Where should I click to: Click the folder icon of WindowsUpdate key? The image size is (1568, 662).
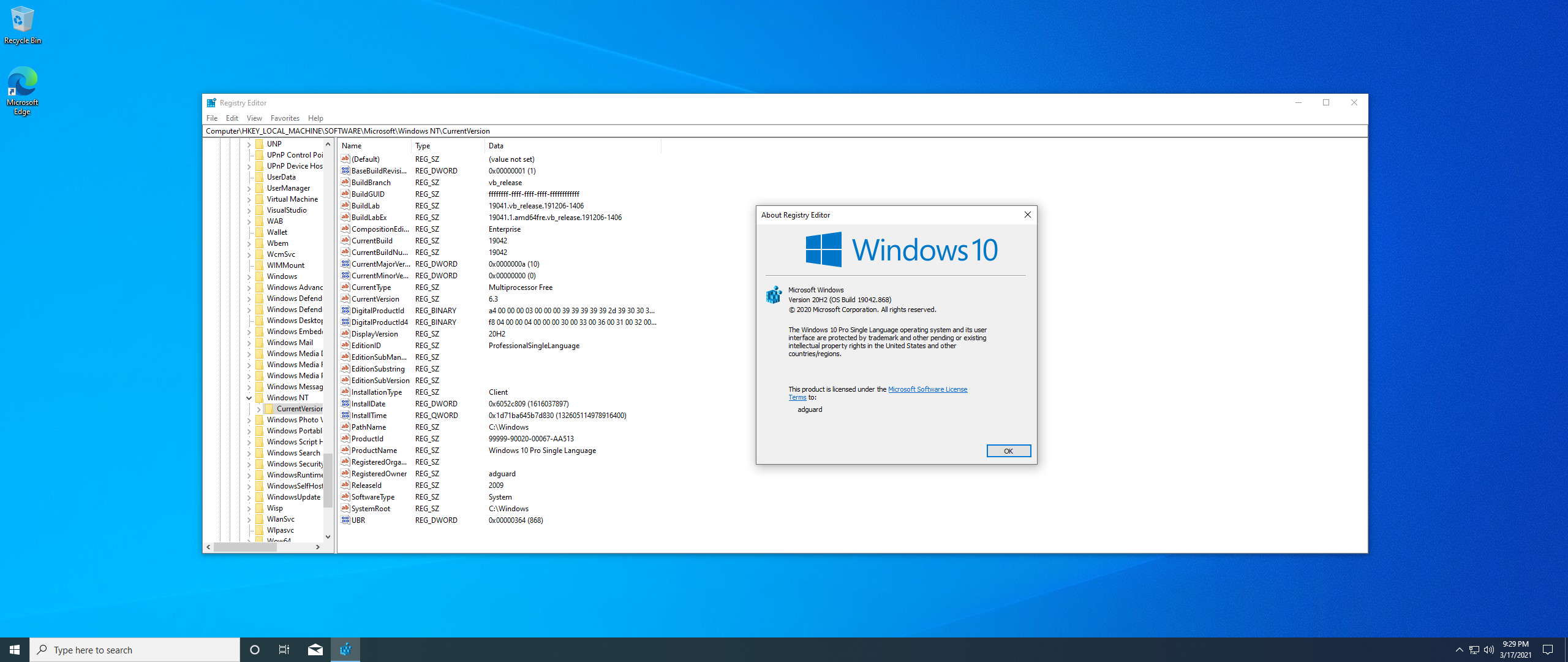tap(260, 497)
